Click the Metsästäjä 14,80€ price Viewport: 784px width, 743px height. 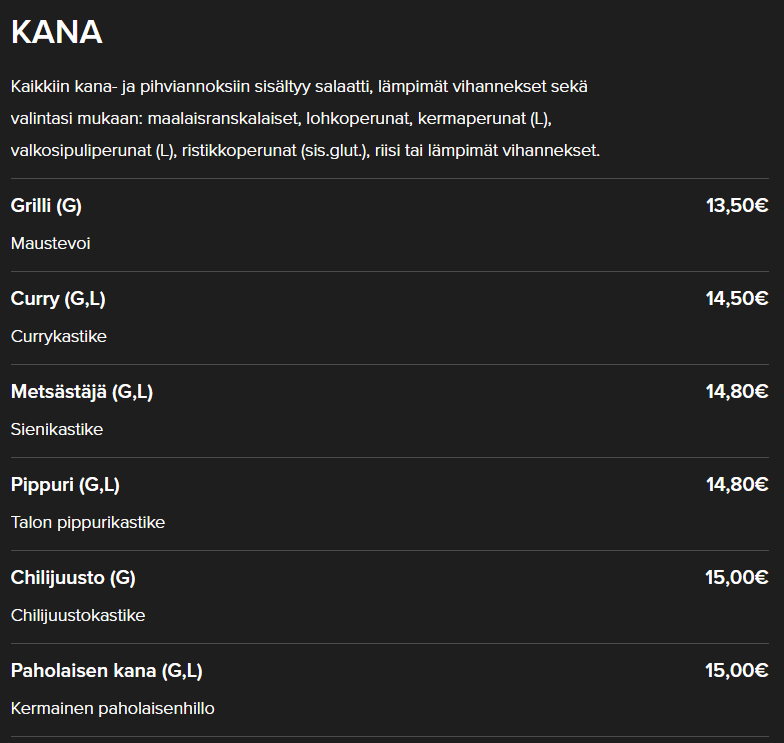tap(737, 392)
